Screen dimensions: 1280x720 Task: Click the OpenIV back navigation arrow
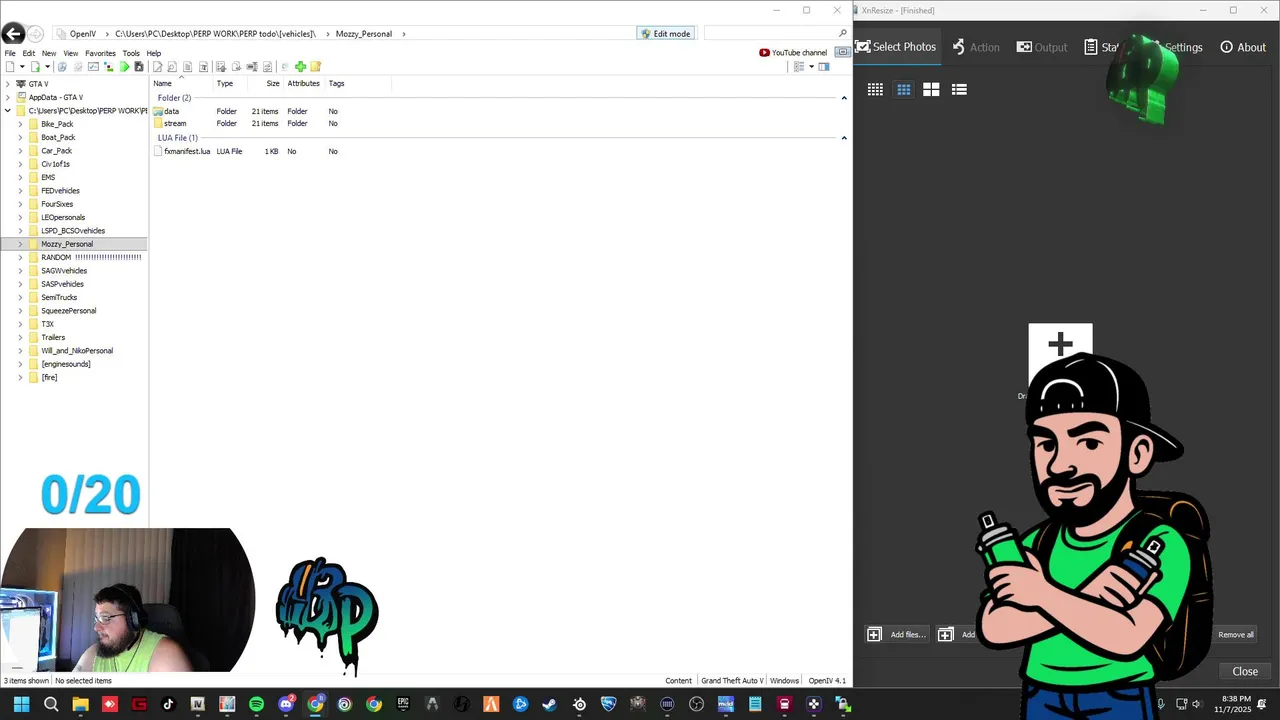13,34
